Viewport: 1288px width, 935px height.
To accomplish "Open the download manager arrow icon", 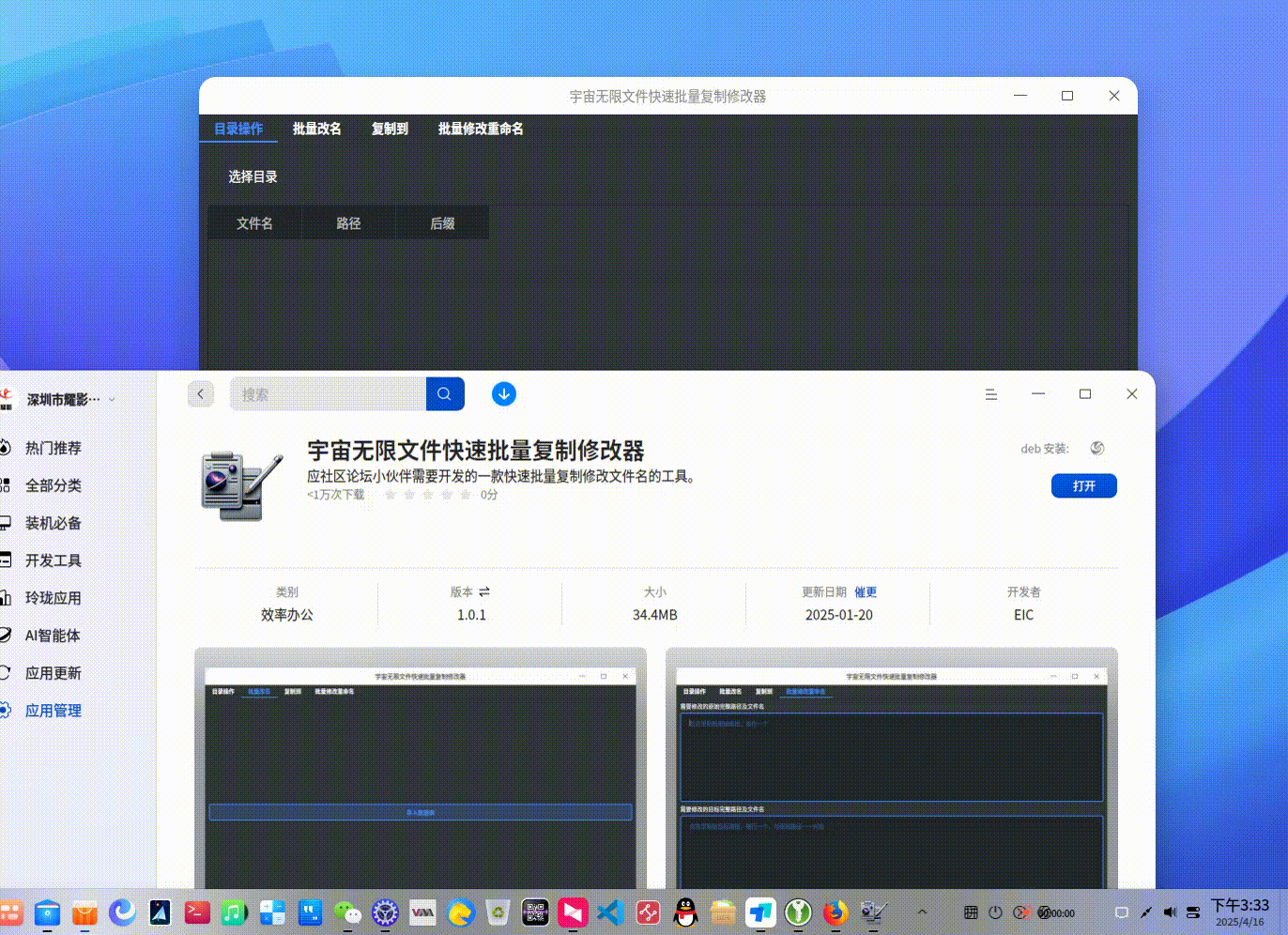I will pyautogui.click(x=504, y=394).
